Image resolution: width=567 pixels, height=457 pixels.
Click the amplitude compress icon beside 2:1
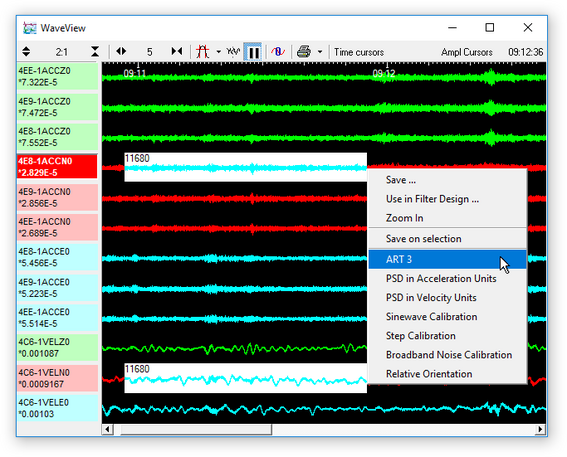(95, 52)
